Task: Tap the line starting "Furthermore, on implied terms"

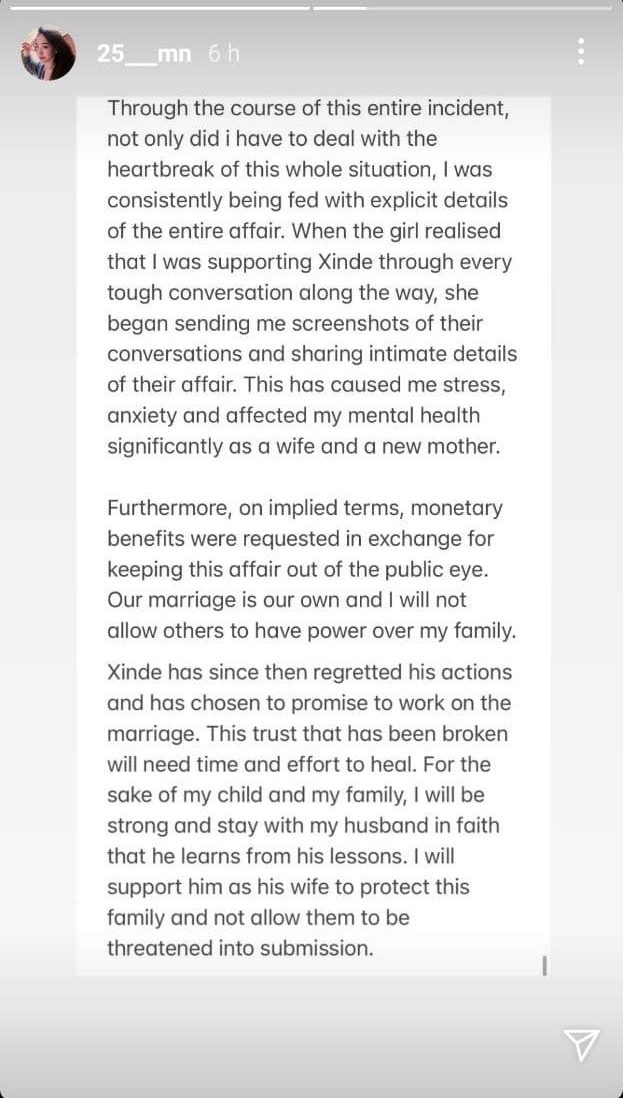Action: [x=305, y=508]
